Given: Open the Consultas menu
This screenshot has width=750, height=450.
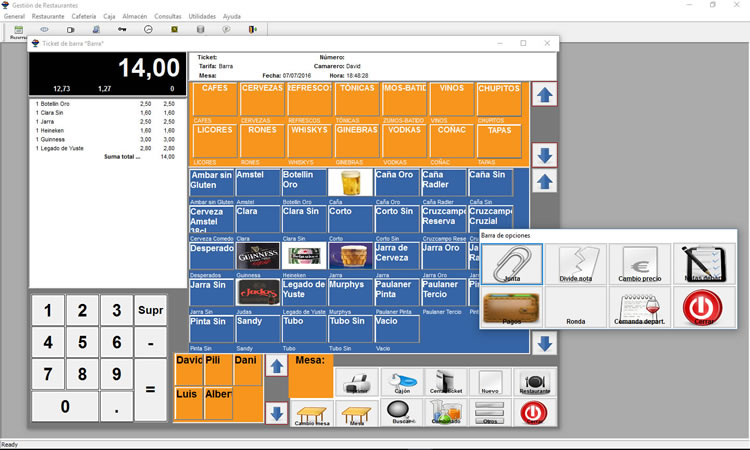Looking at the screenshot, I should click(168, 16).
